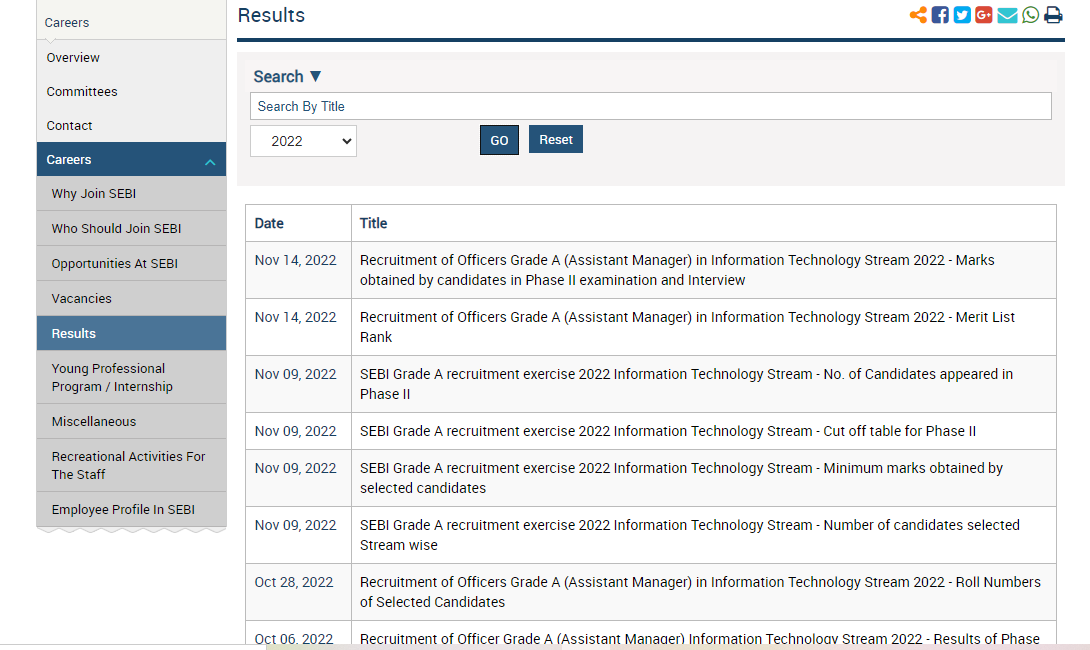
Task: Open the Contact sidebar item
Action: pyautogui.click(x=70, y=126)
